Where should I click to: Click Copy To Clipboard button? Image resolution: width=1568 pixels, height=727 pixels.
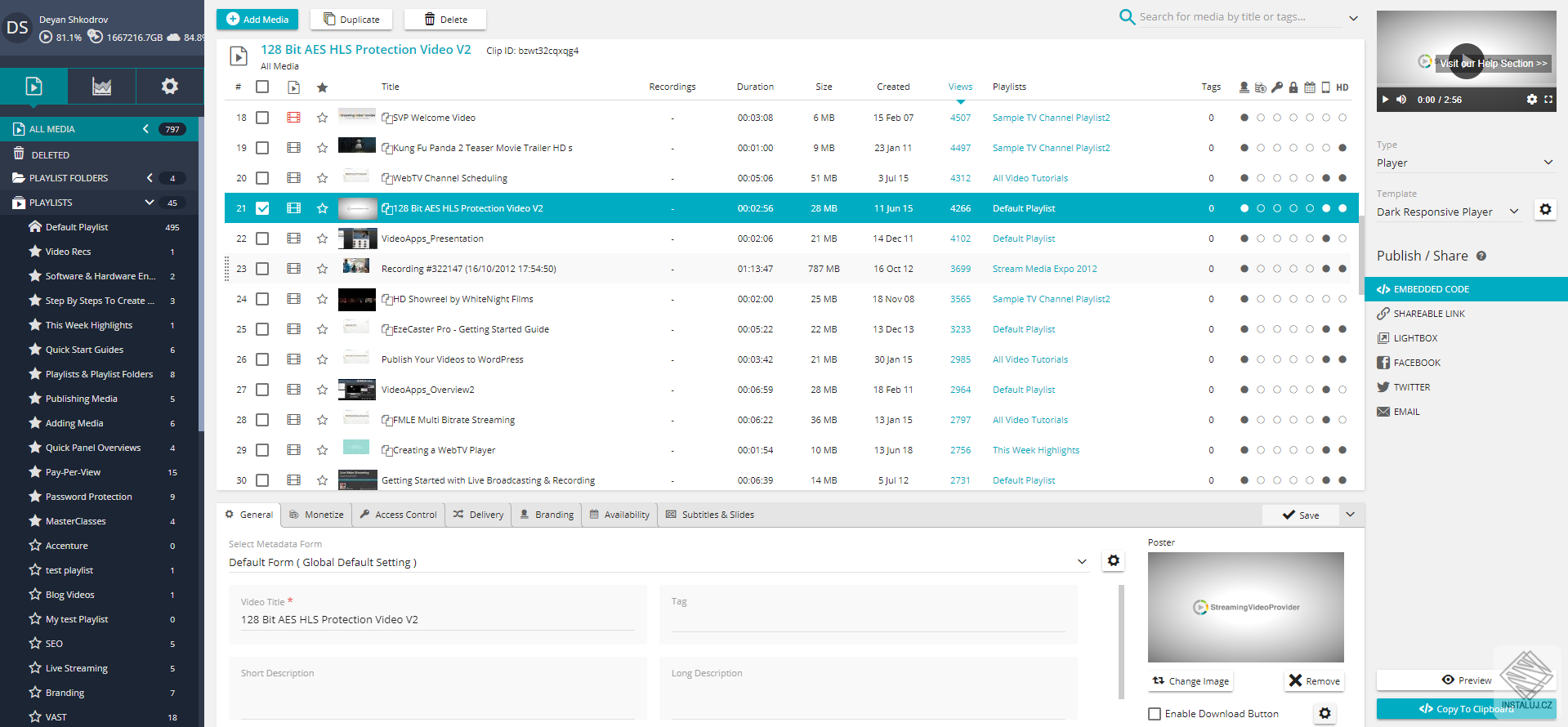pyautogui.click(x=1466, y=709)
